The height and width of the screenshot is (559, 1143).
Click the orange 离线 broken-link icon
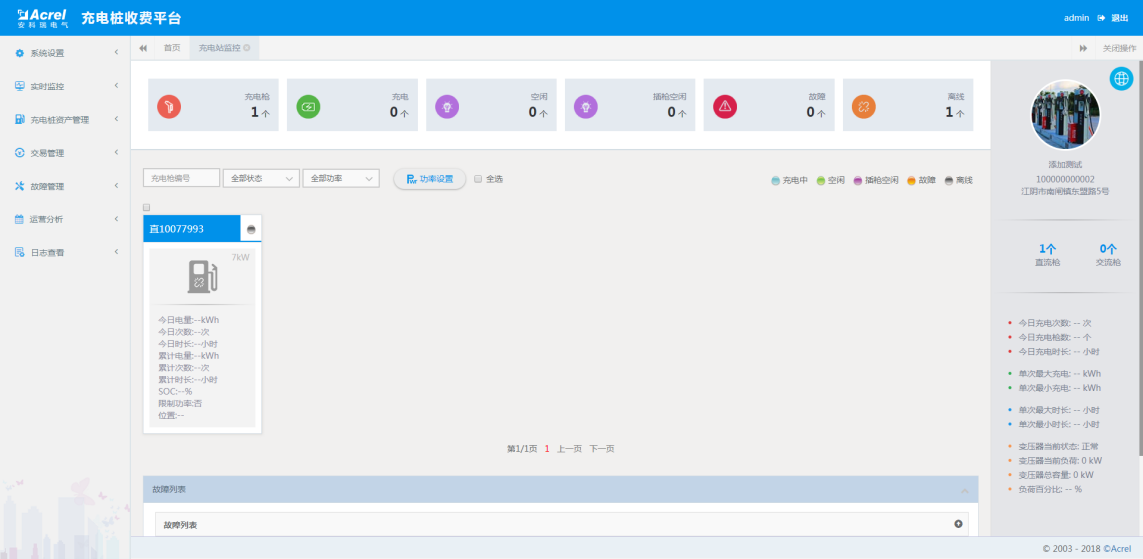[864, 107]
